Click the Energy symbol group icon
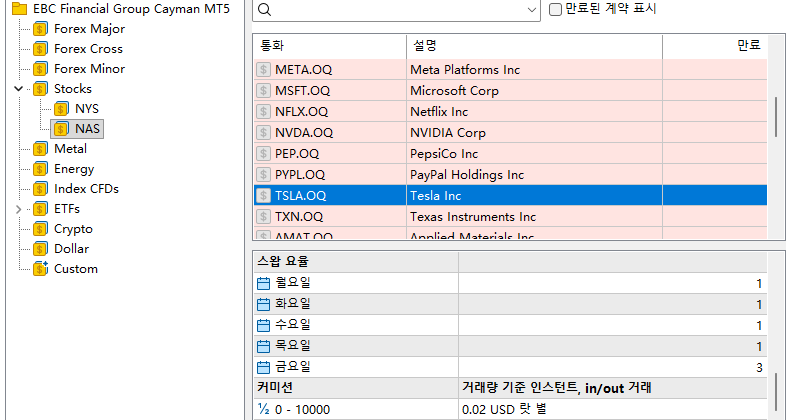Viewport: 786px width, 420px height. [41, 169]
